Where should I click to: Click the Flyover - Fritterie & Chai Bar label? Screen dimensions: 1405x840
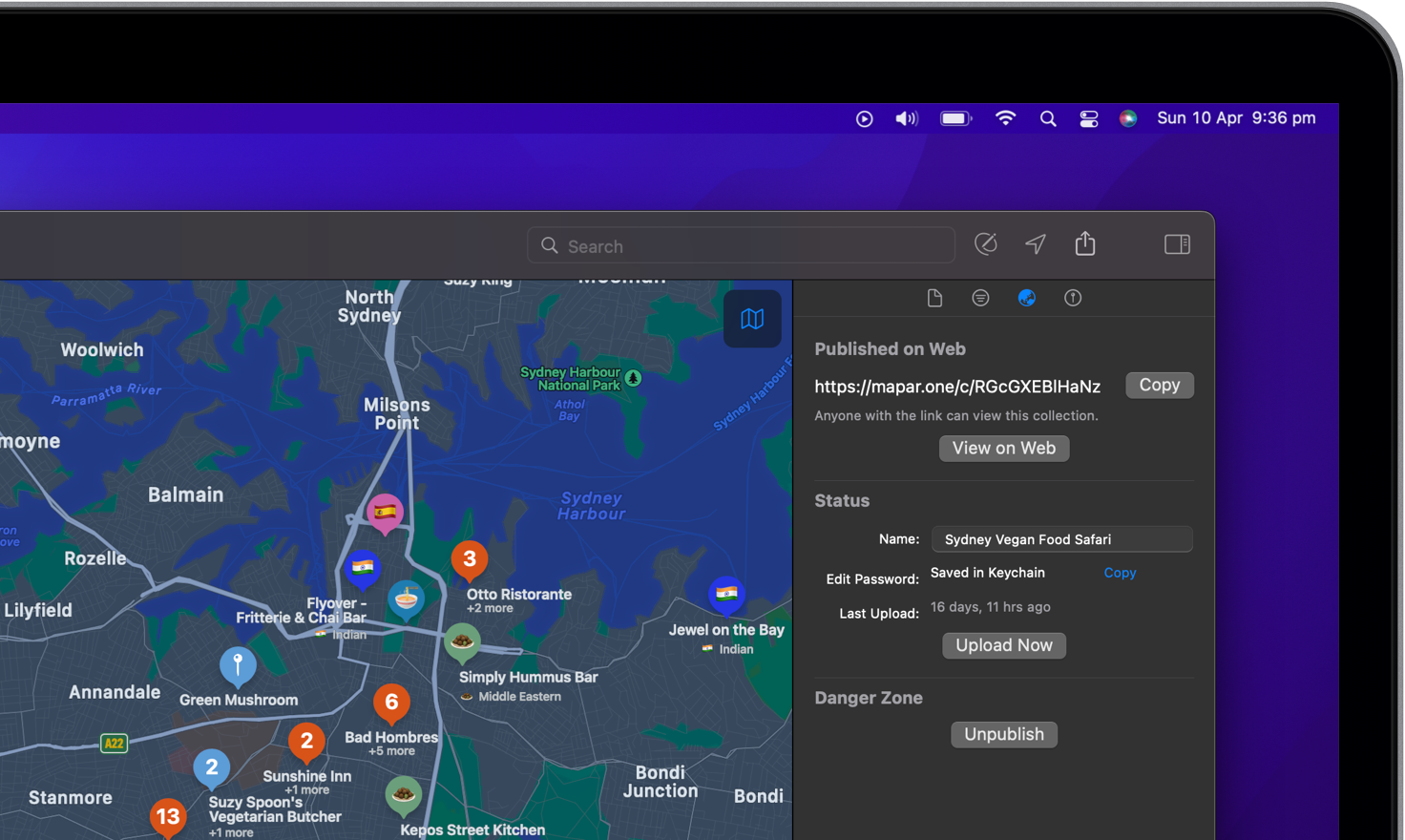click(302, 611)
